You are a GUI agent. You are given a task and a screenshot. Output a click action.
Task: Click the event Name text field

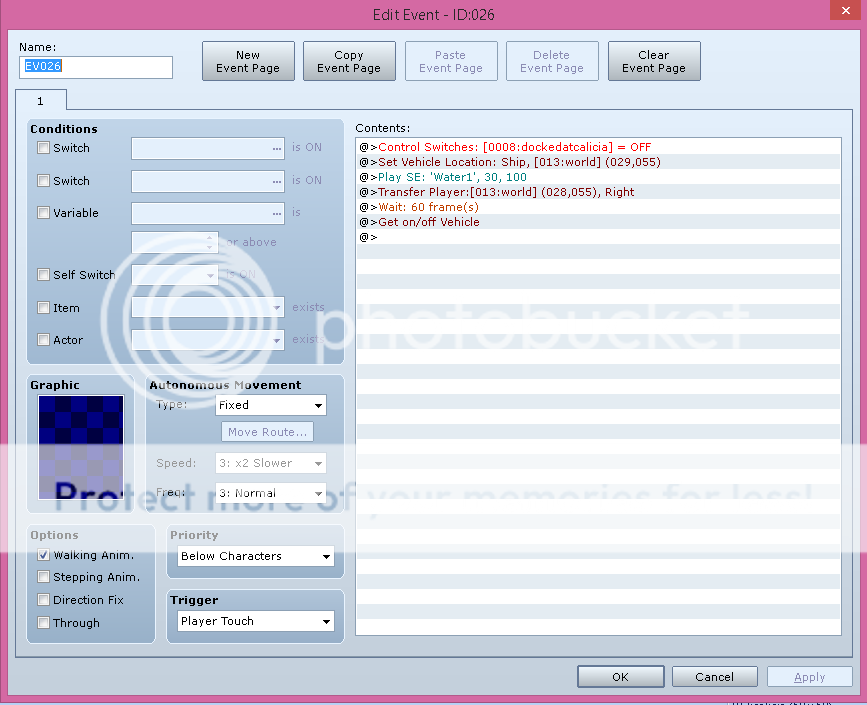coord(96,67)
